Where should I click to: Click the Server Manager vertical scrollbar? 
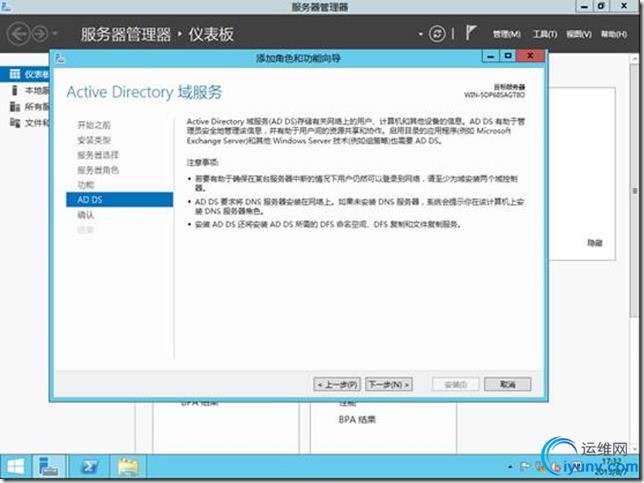(x=634, y=191)
